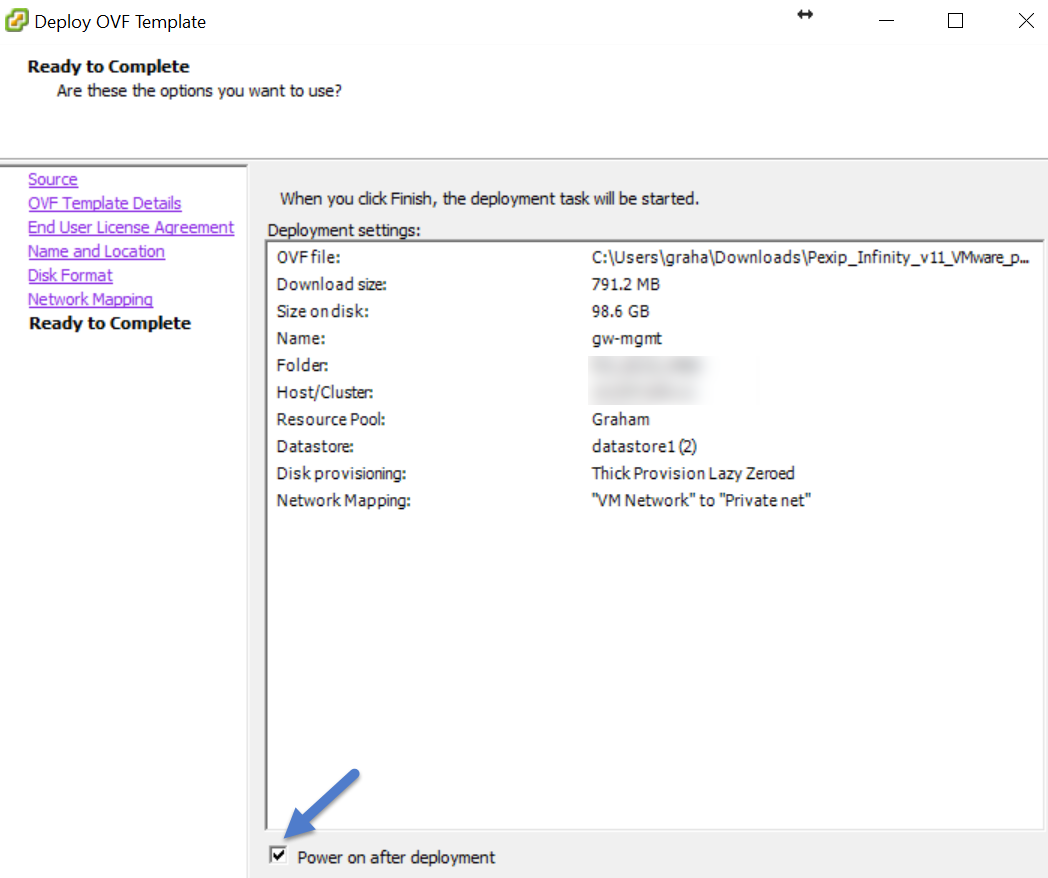
Task: Review the Network Mapping step
Action: (90, 299)
